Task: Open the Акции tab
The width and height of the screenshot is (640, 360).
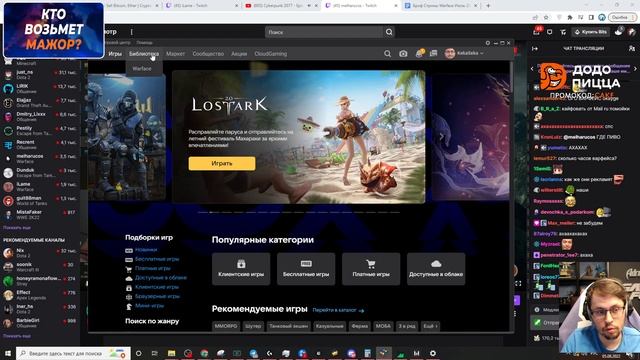Action: tap(239, 53)
